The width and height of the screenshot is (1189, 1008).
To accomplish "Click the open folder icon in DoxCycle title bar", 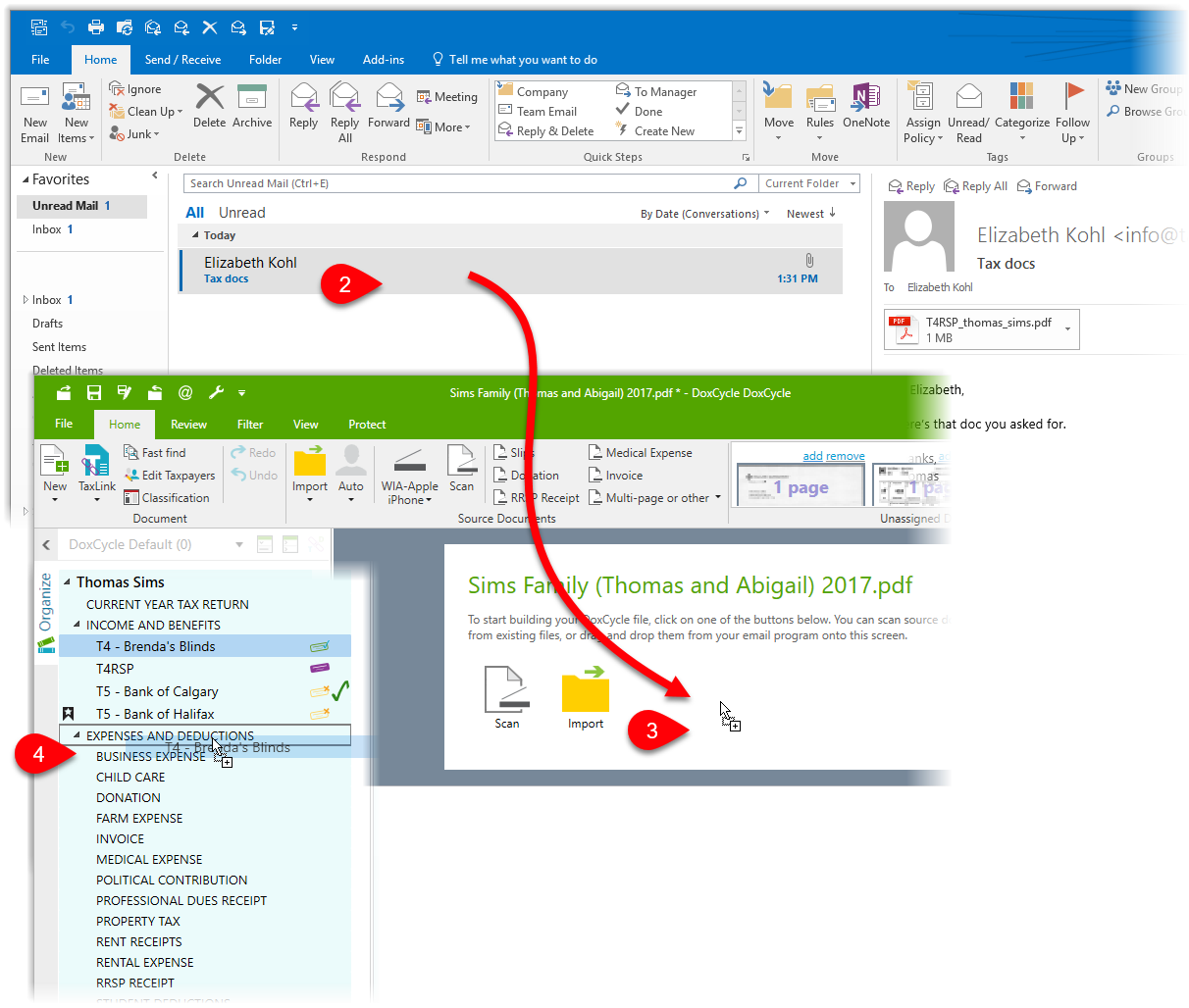I will [x=64, y=393].
